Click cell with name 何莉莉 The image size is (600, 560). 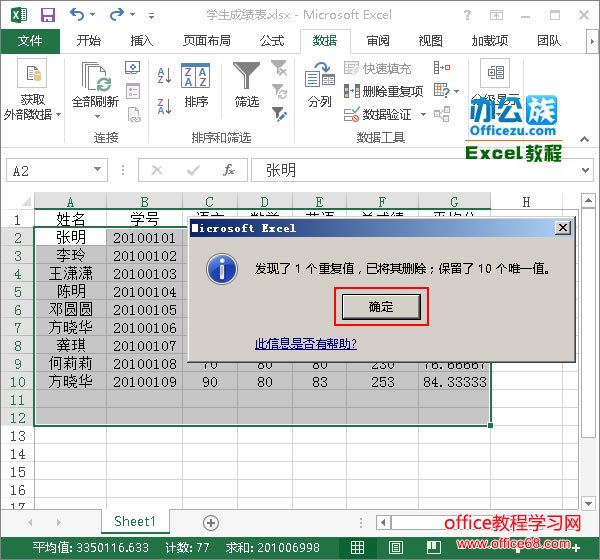pyautogui.click(x=70, y=364)
